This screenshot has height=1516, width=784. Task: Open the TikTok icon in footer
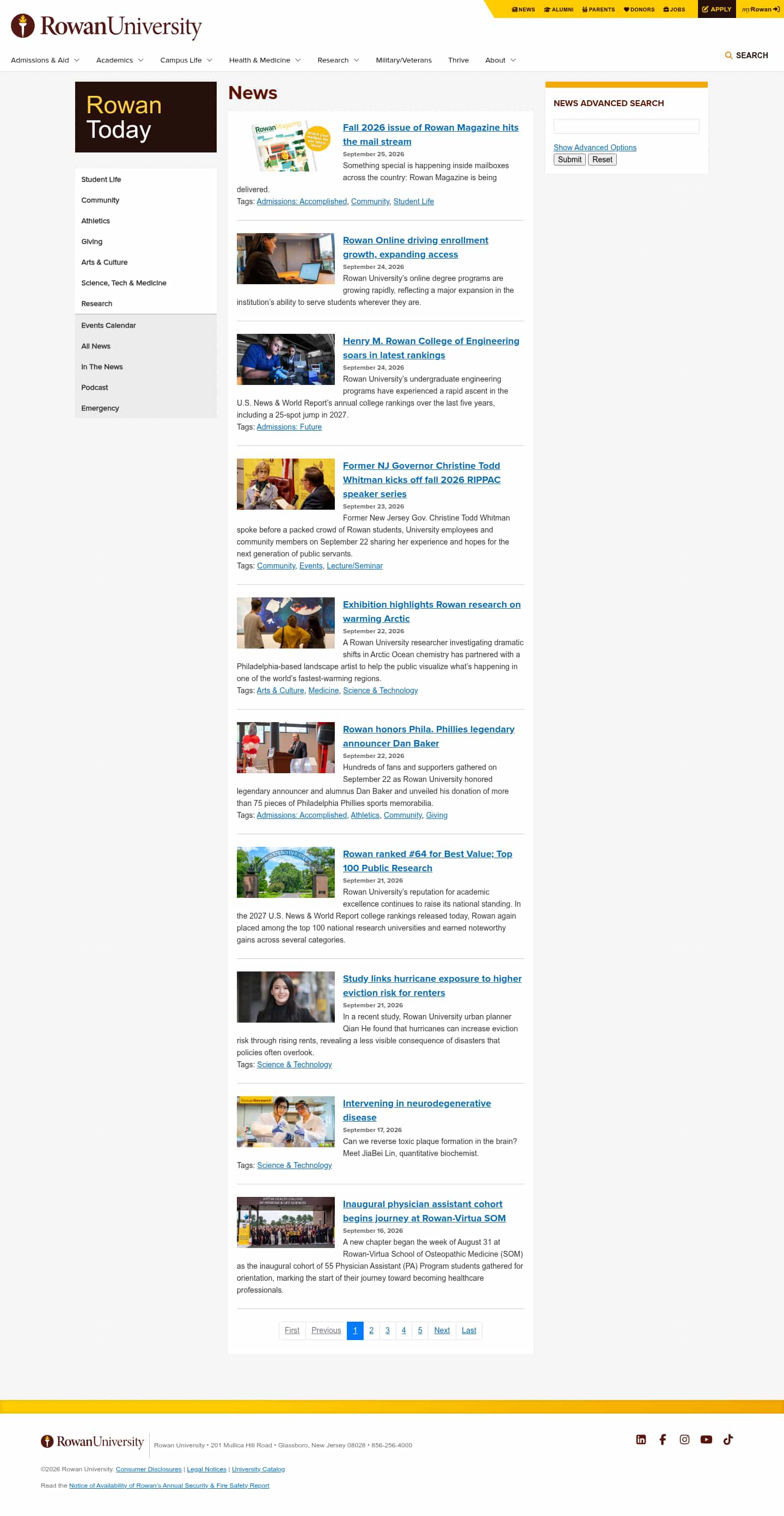pyautogui.click(x=728, y=1439)
